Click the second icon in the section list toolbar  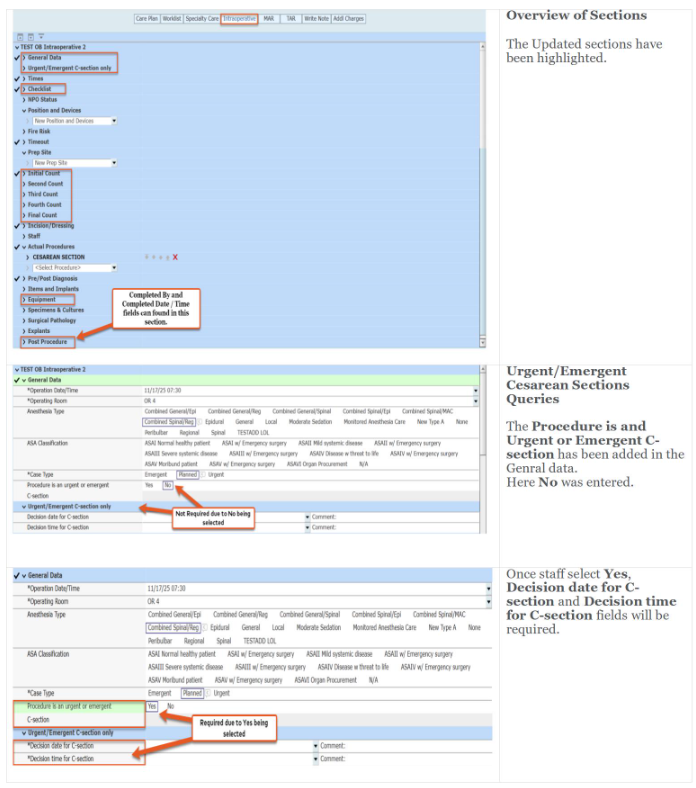[x=30, y=37]
